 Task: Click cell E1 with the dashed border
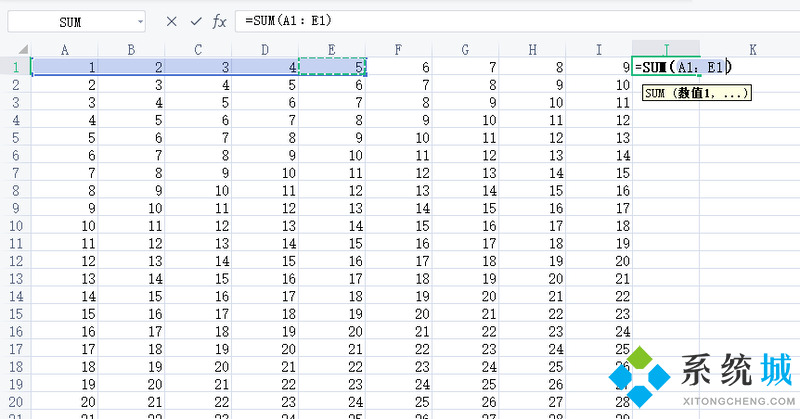[x=332, y=67]
